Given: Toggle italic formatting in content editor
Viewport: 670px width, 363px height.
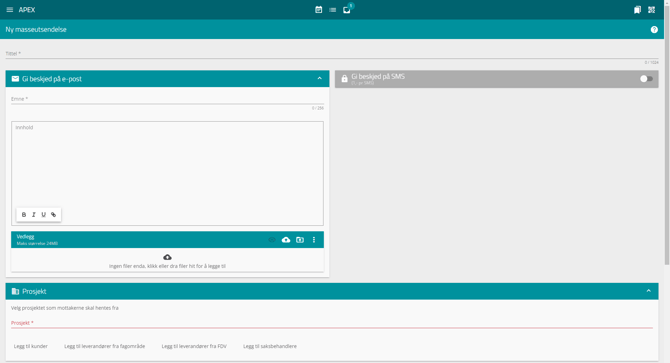Looking at the screenshot, I should pyautogui.click(x=34, y=215).
